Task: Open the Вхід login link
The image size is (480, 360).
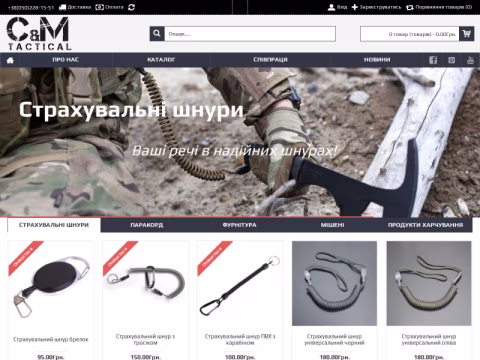Action: 337,7
